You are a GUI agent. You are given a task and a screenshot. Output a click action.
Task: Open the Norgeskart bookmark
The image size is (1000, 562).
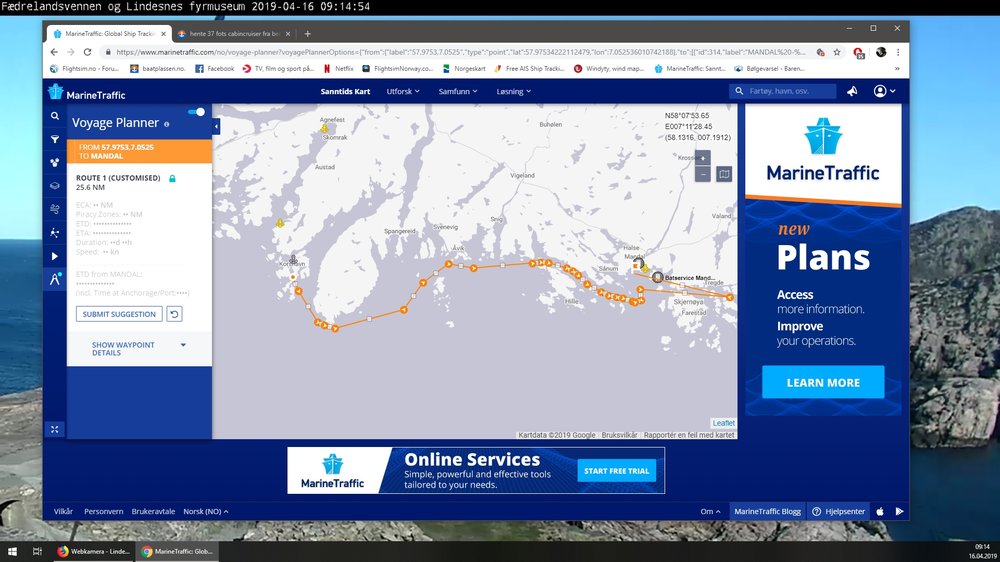click(x=464, y=68)
